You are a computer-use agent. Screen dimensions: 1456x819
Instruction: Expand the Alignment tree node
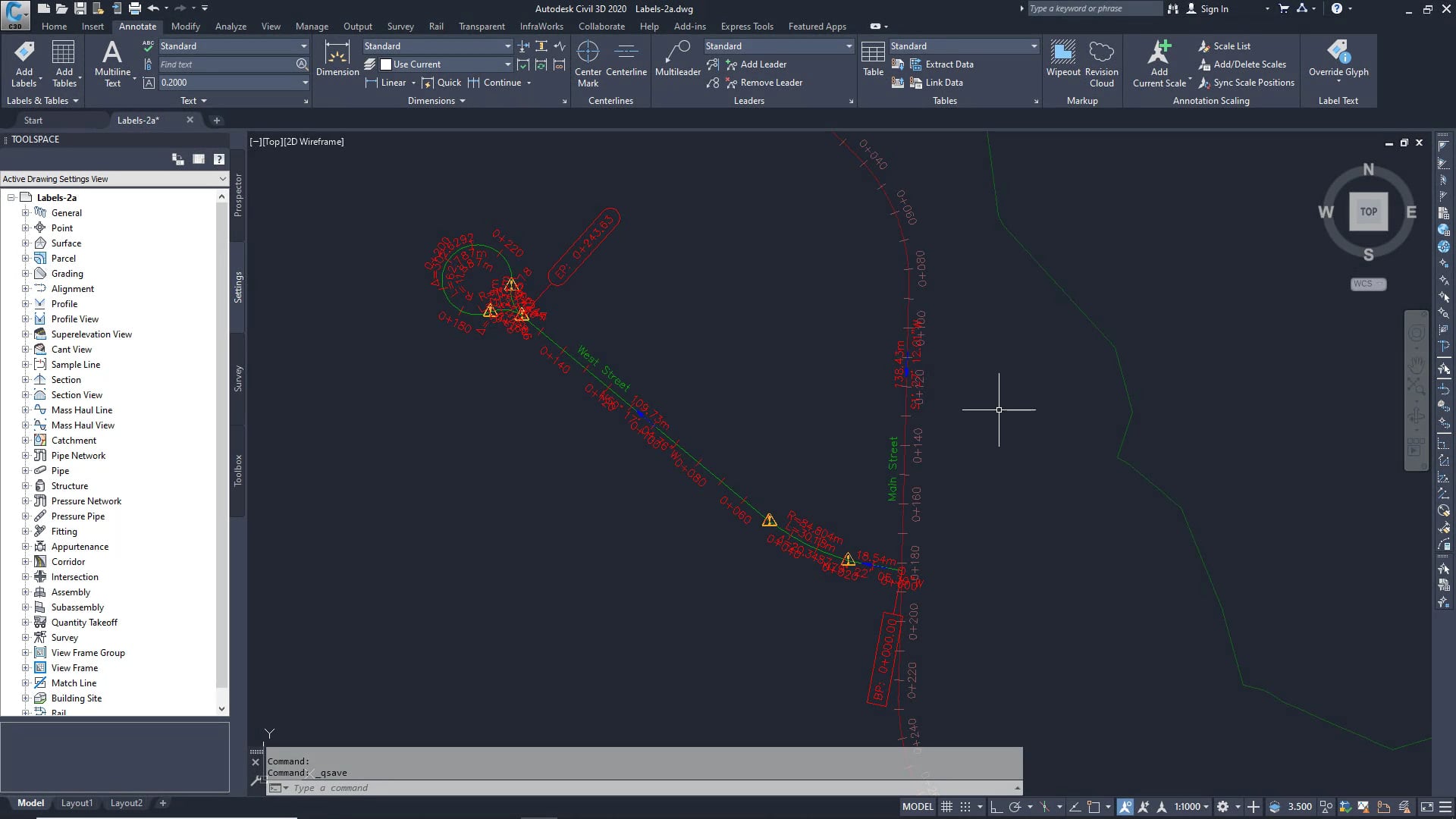[25, 289]
